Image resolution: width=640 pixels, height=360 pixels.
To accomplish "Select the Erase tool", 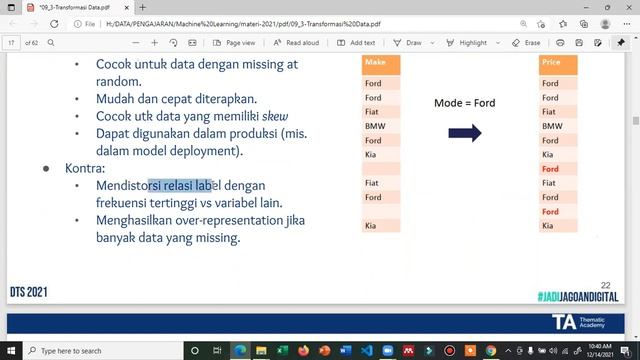I will click(x=526, y=42).
